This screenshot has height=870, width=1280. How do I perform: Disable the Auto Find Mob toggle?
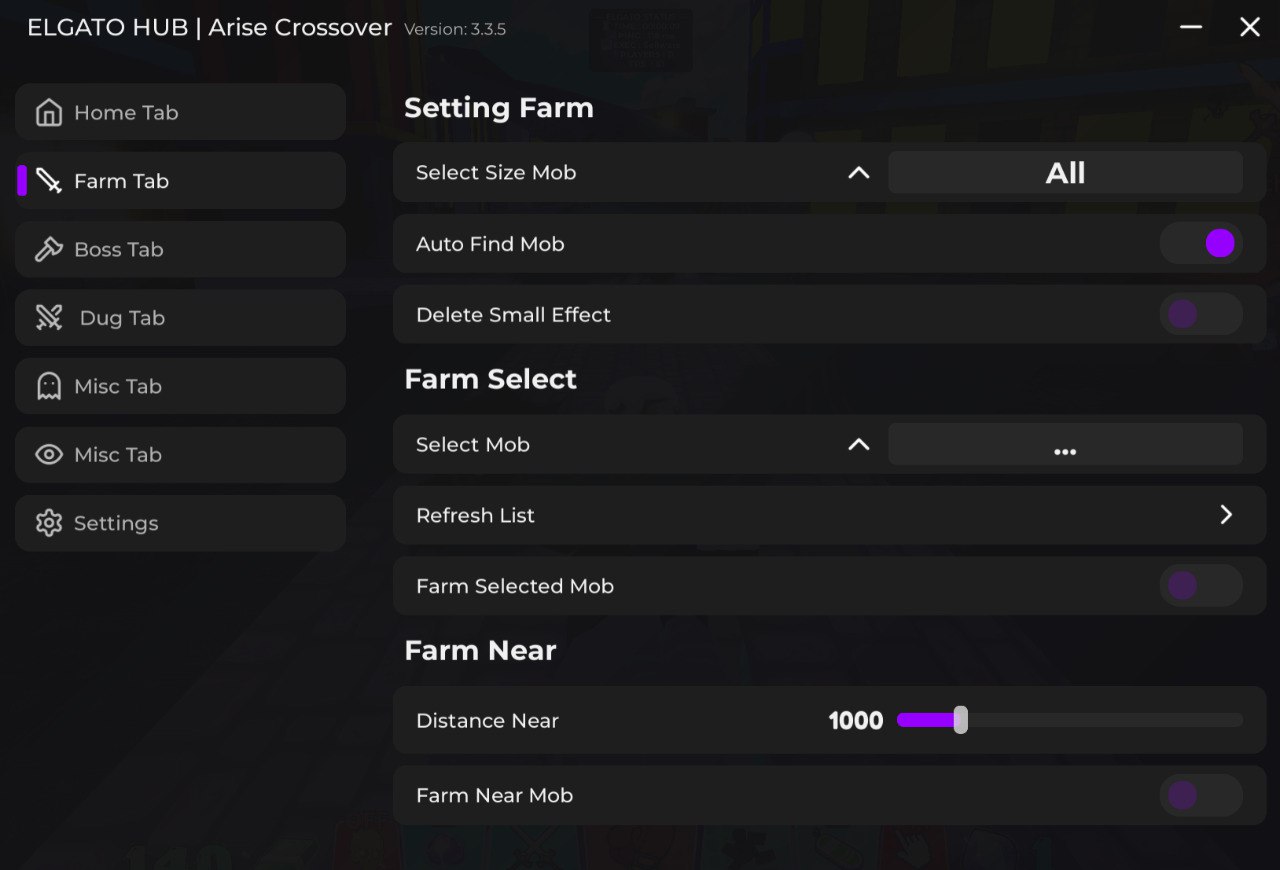pos(1201,243)
